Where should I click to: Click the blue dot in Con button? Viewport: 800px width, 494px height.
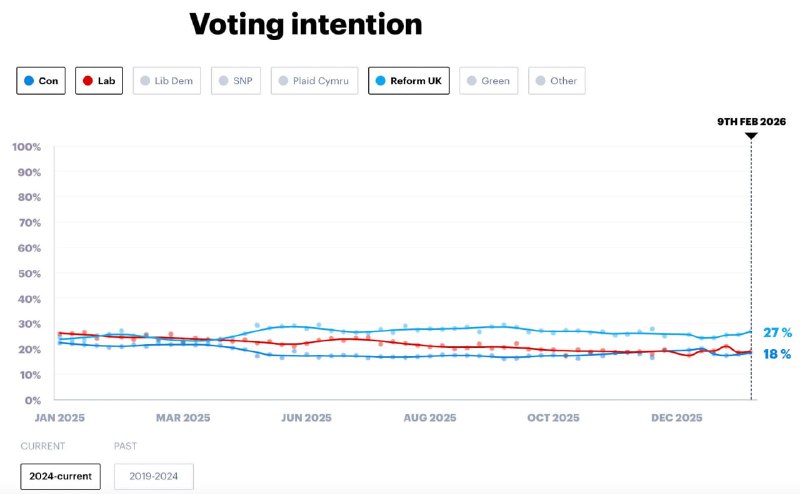29,81
